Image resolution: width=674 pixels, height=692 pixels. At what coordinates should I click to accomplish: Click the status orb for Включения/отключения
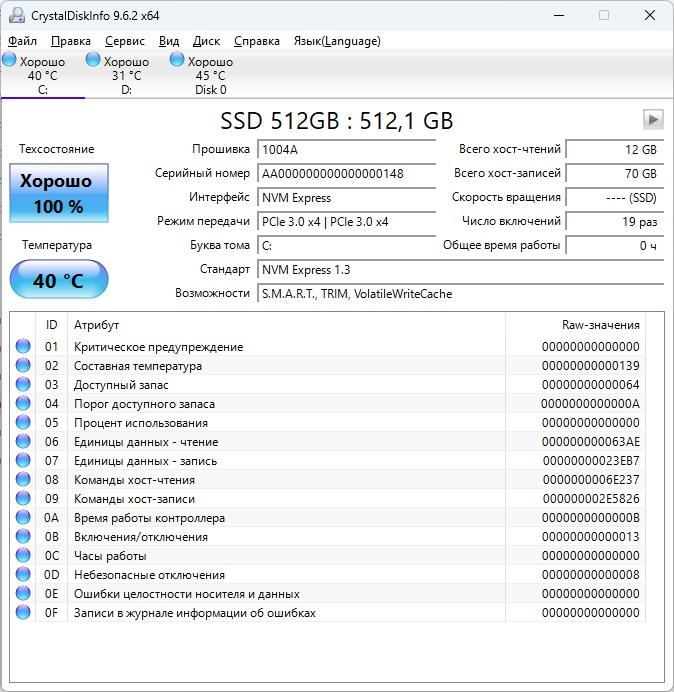click(x=23, y=536)
